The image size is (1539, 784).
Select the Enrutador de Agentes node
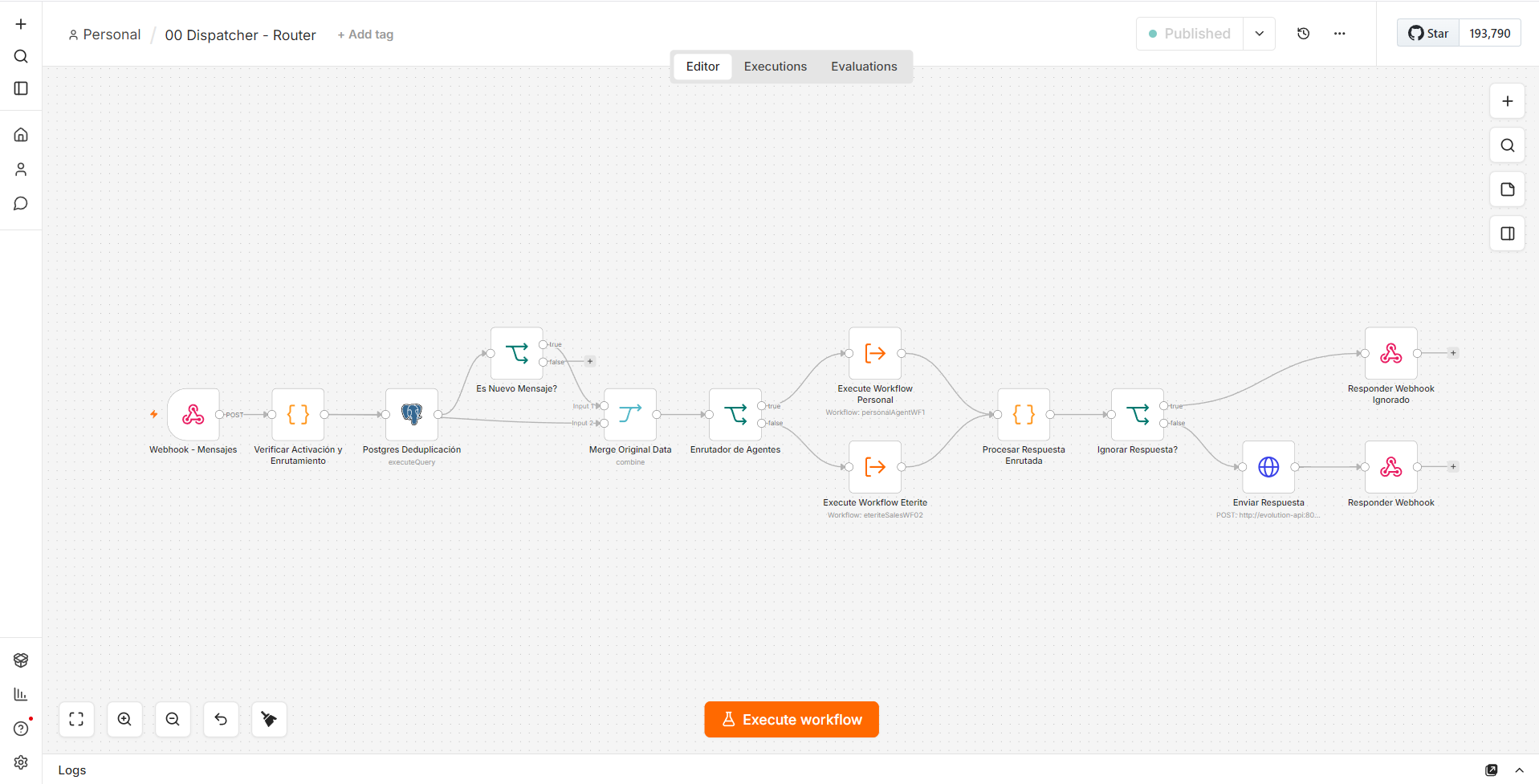pyautogui.click(x=735, y=415)
